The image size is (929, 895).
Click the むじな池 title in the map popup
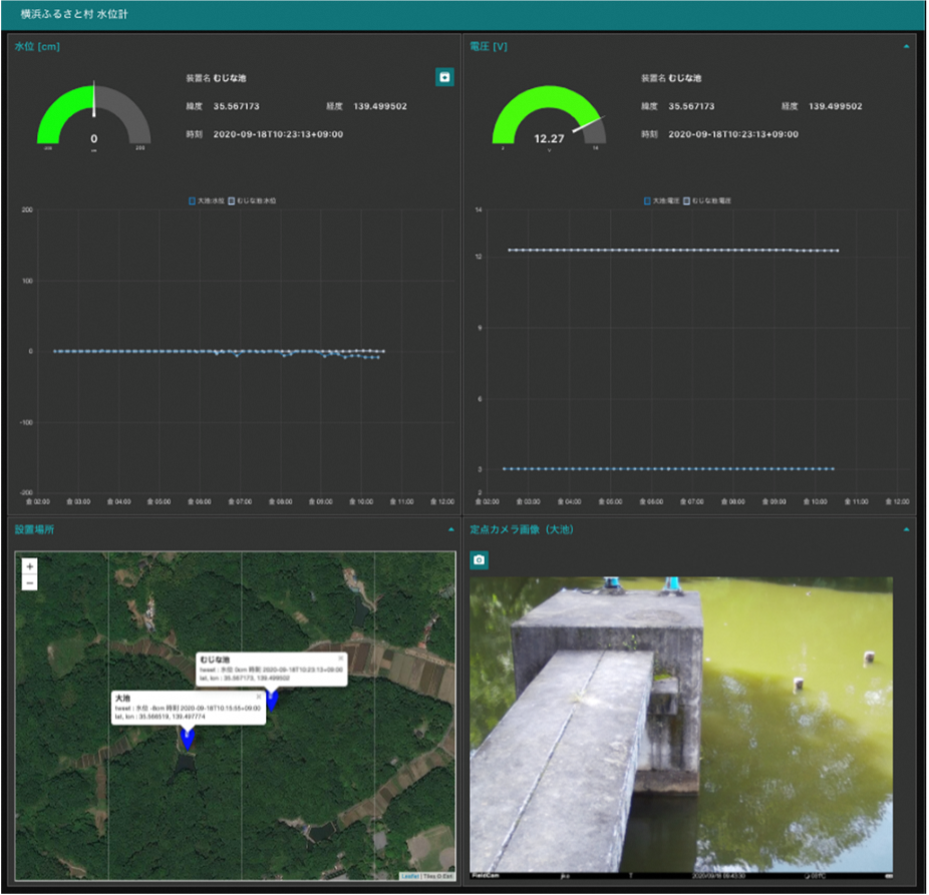coord(214,659)
